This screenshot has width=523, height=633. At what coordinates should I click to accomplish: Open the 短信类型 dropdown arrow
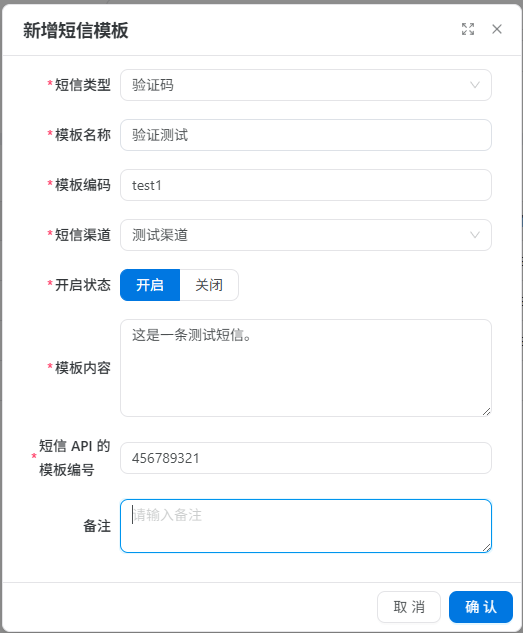click(475, 85)
